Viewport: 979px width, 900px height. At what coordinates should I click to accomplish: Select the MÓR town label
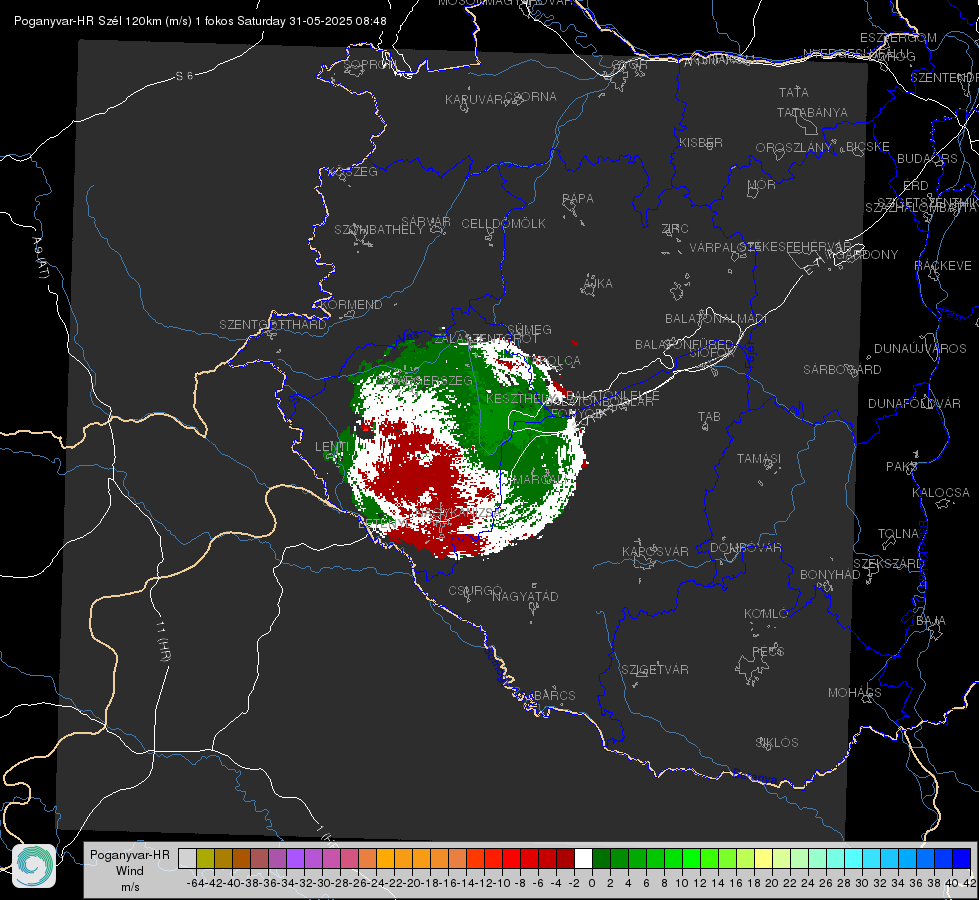[x=762, y=184]
